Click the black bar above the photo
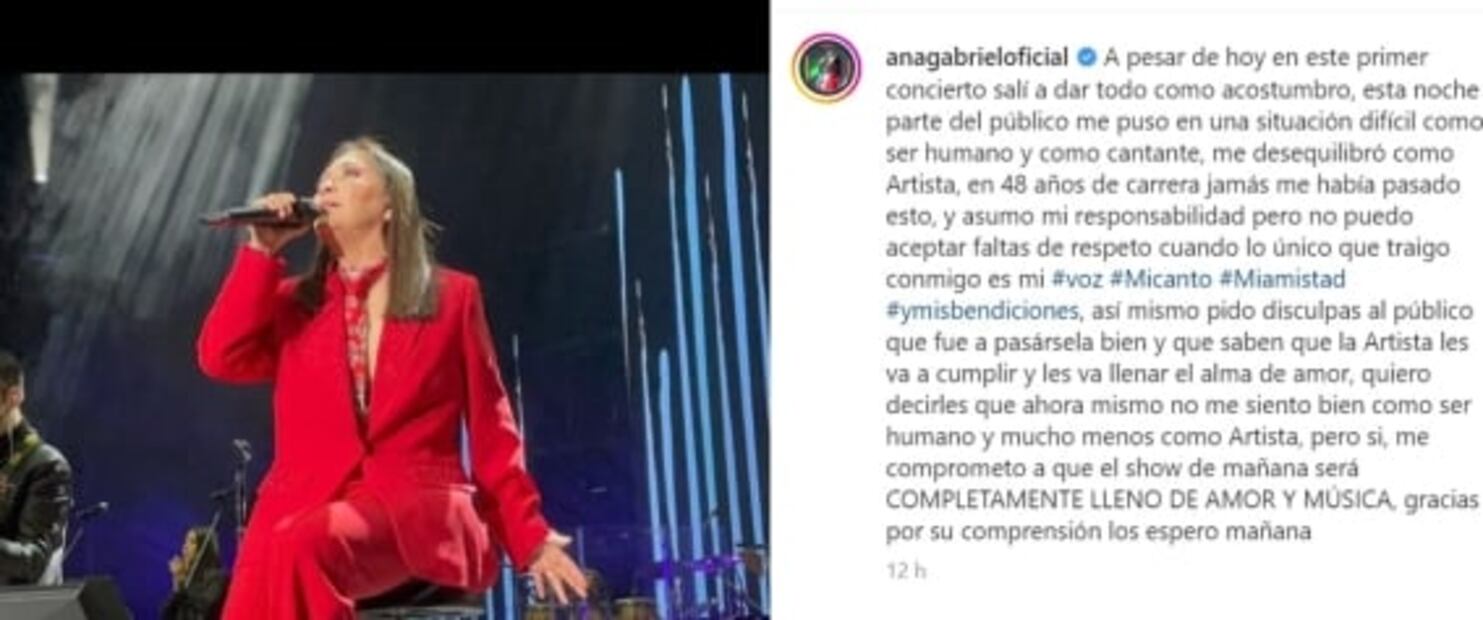Screen dimensions: 1483x620 [384, 36]
